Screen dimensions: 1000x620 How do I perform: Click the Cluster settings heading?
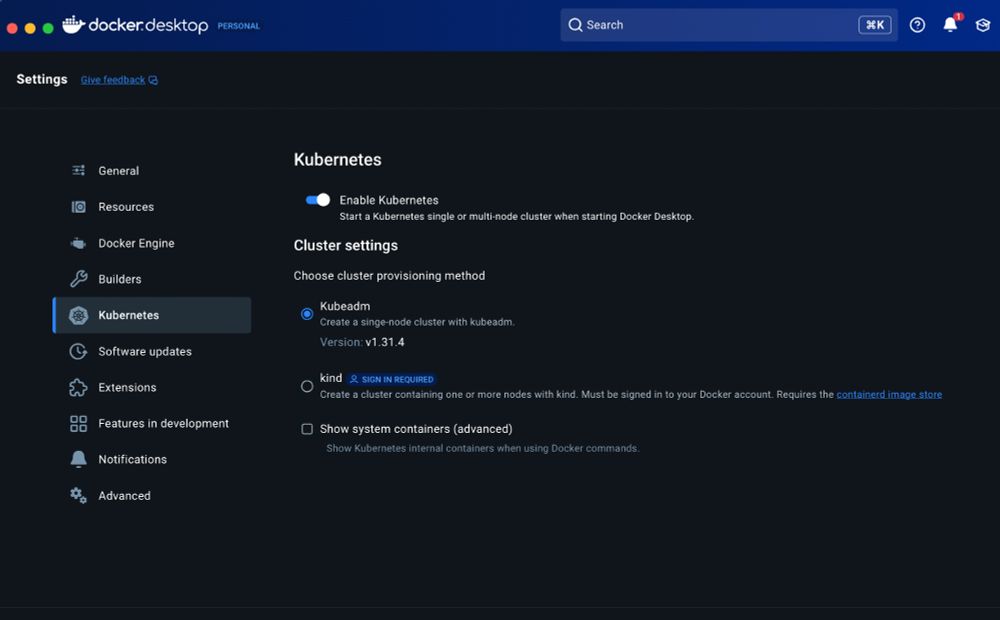(346, 246)
